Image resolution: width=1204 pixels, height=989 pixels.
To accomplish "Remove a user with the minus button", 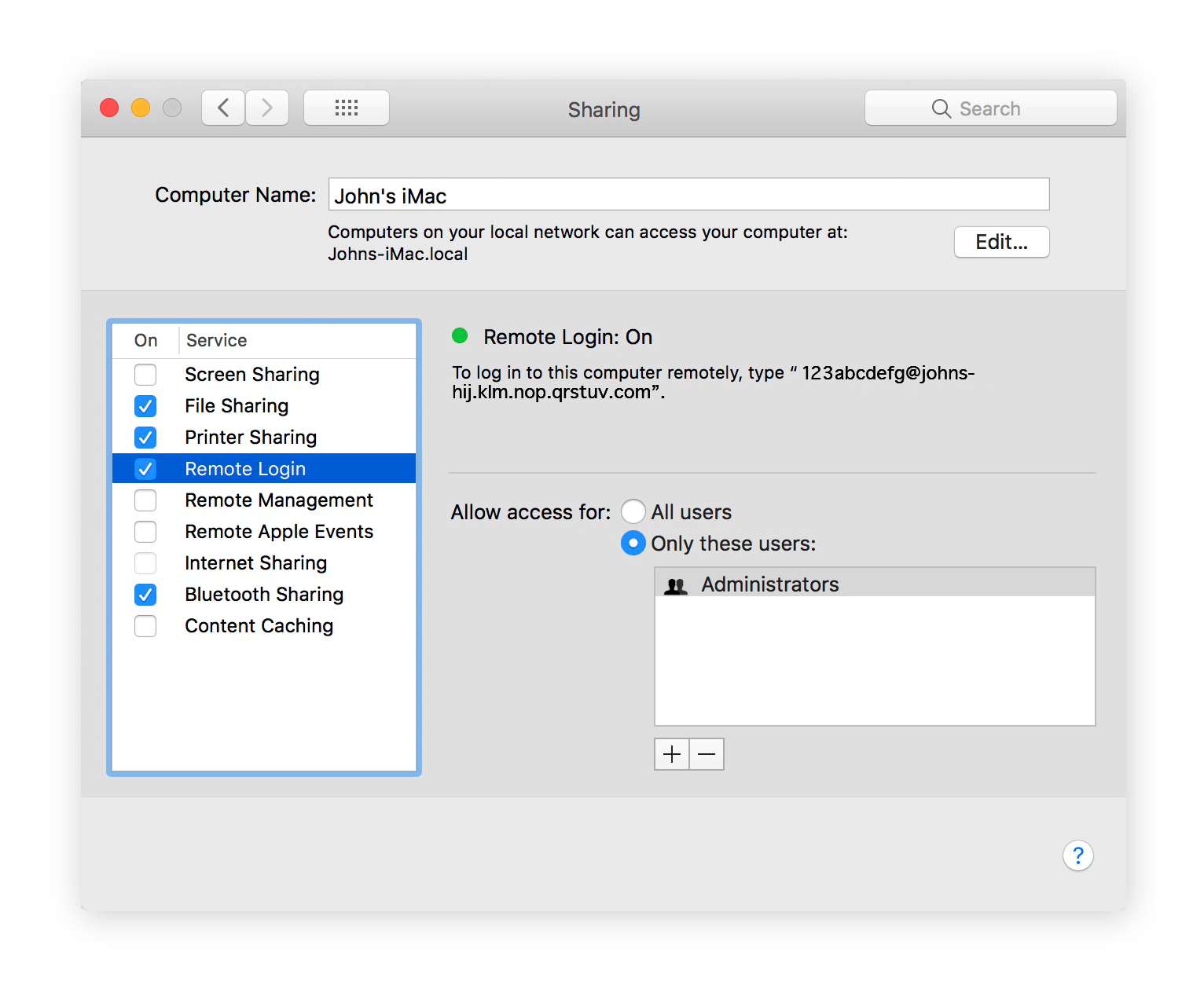I will (707, 754).
